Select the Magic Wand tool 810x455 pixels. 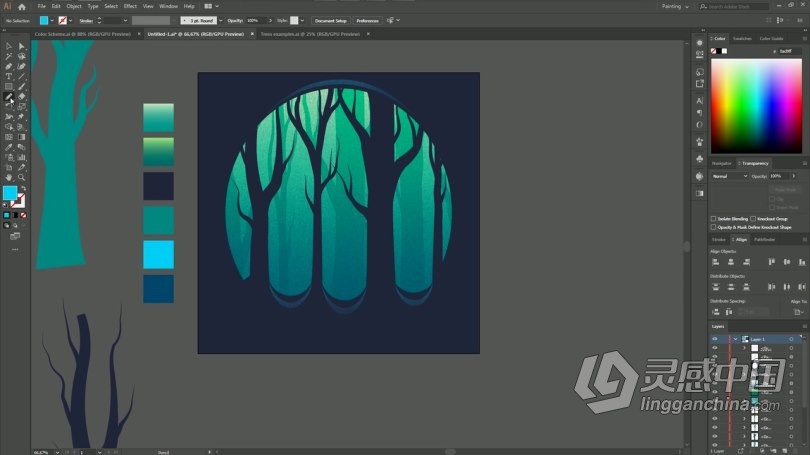(x=9, y=56)
